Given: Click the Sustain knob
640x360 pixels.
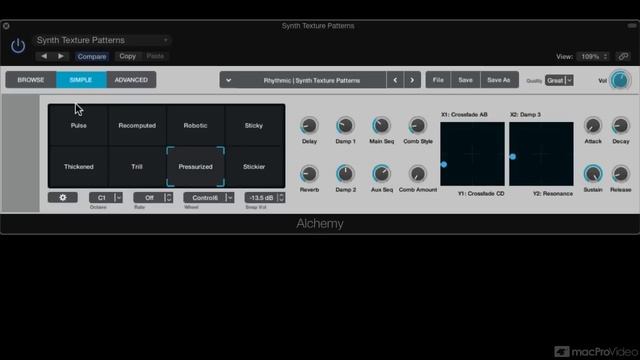Looking at the screenshot, I should click(593, 174).
